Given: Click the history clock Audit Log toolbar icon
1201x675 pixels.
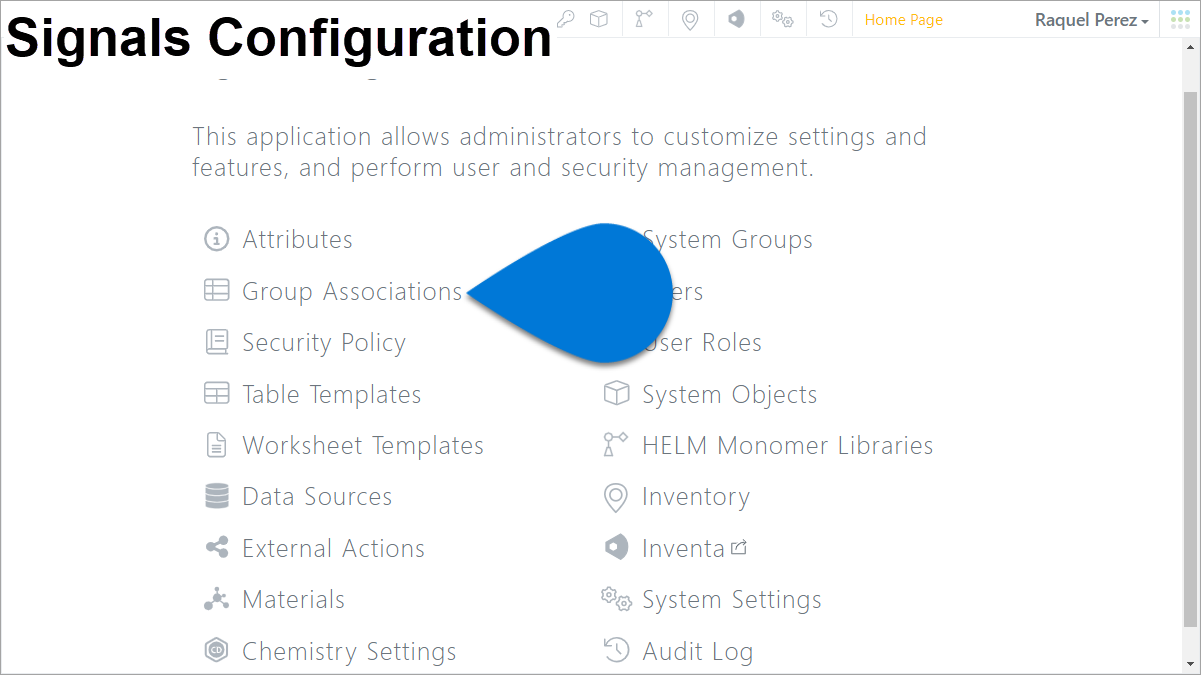Looking at the screenshot, I should coord(828,19).
